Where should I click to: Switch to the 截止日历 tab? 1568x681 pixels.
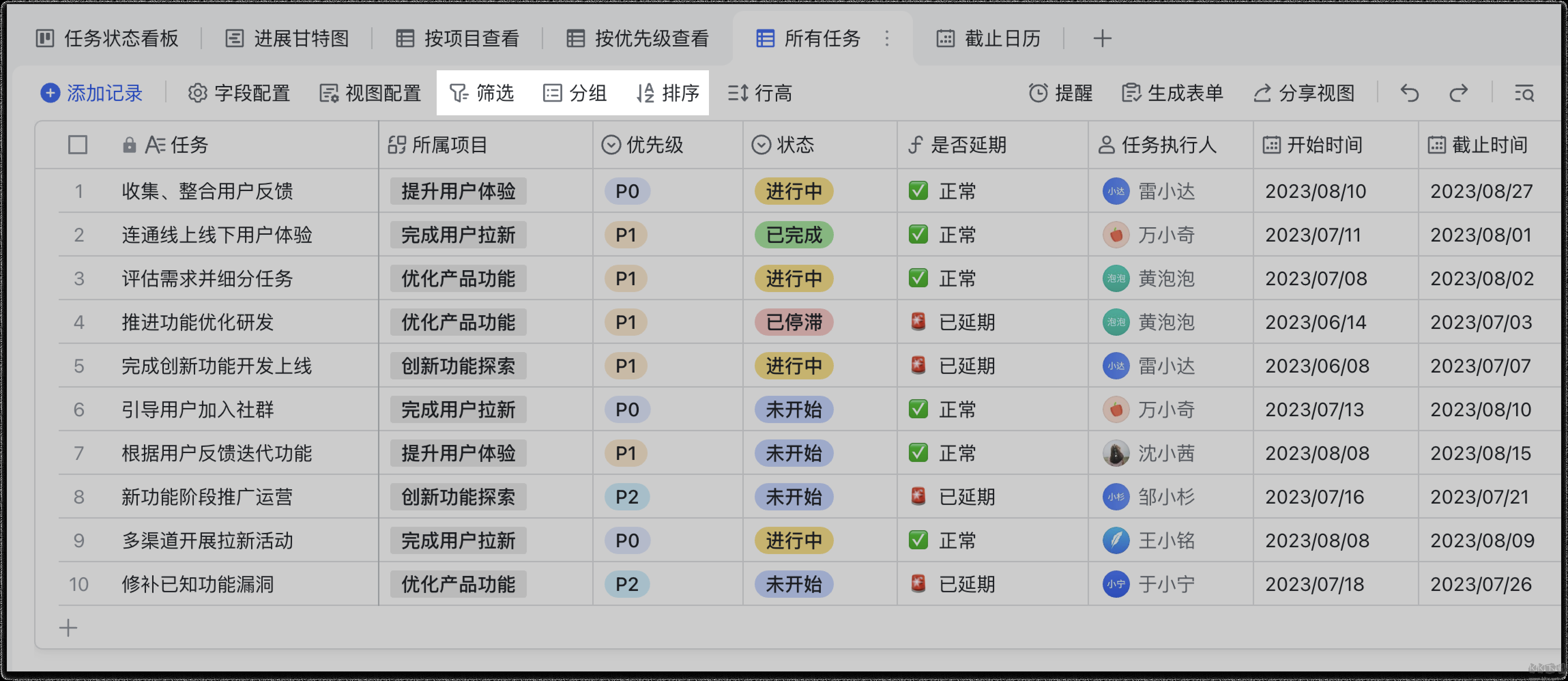coord(989,38)
